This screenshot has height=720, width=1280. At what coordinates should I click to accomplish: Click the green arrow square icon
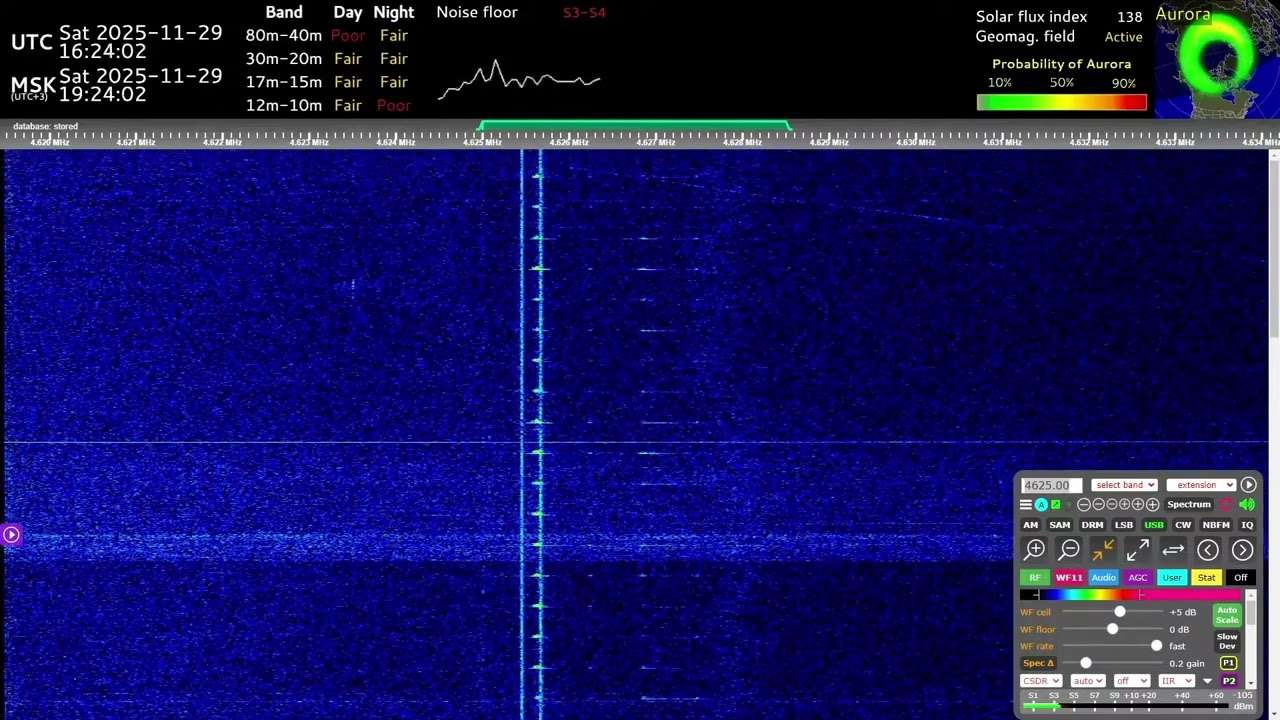pyautogui.click(x=1055, y=504)
